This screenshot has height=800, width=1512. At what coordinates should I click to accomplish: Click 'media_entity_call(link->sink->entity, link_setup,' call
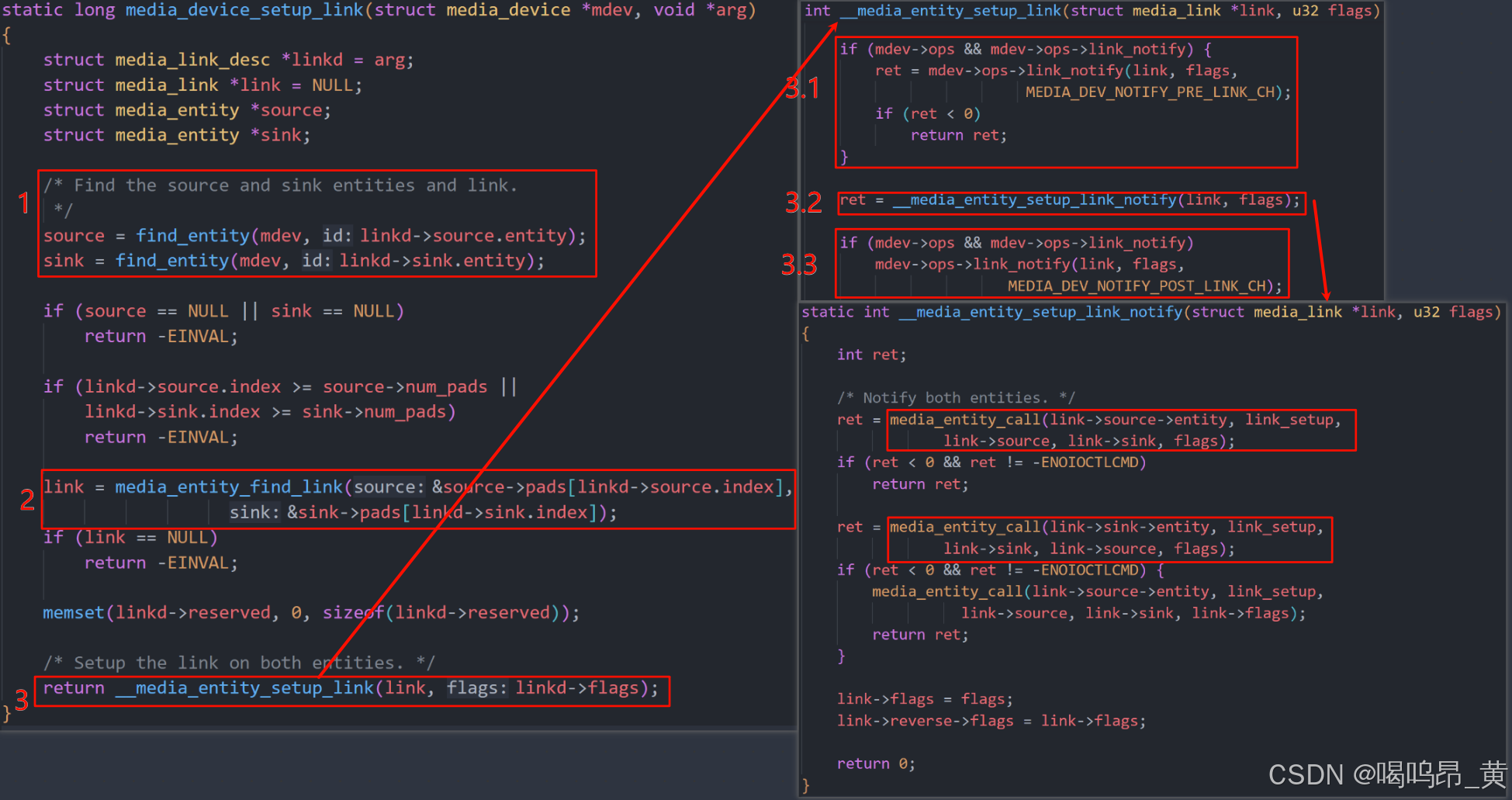coord(1107,527)
